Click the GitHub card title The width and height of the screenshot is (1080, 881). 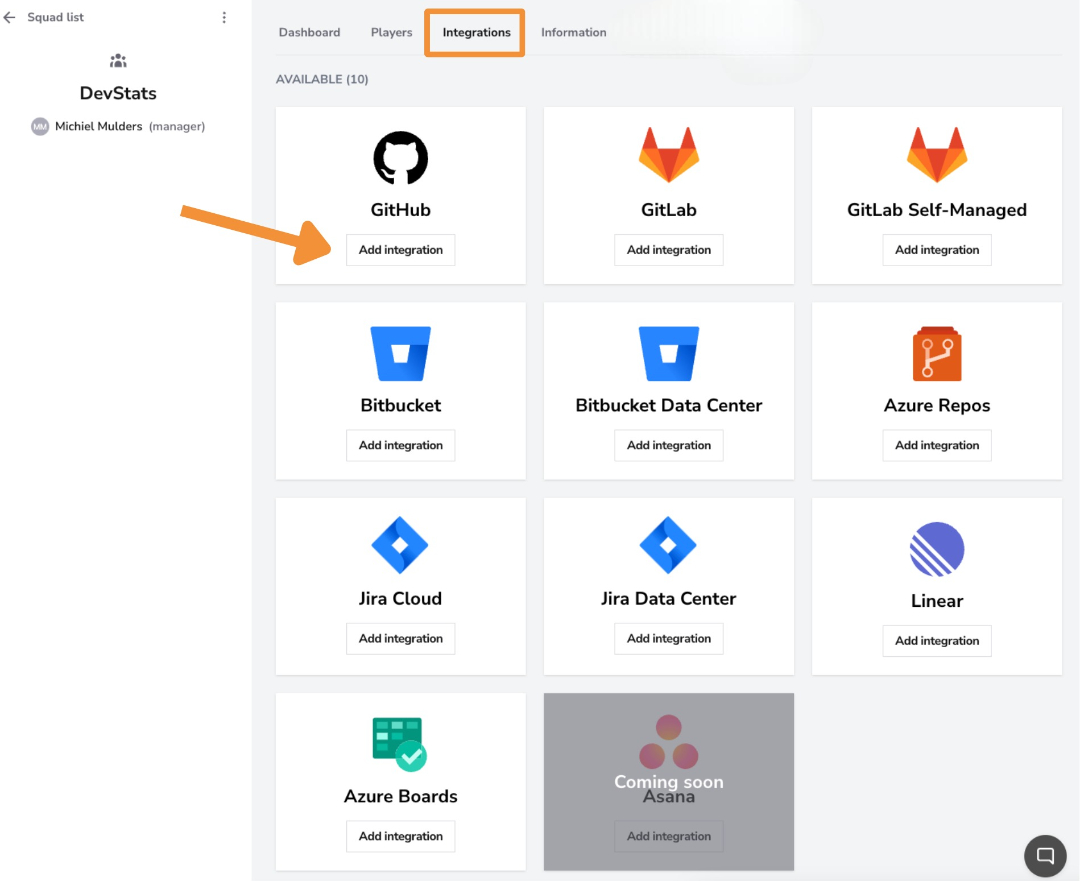(x=400, y=210)
